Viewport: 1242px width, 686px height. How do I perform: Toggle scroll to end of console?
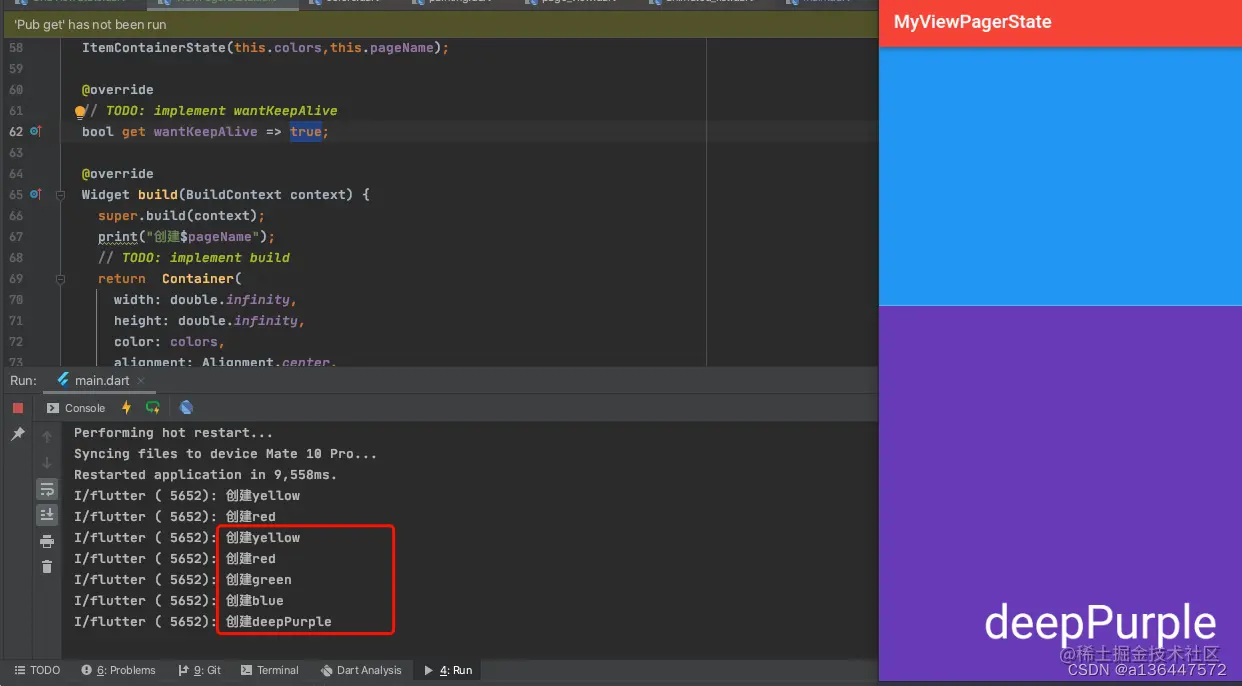coord(47,515)
